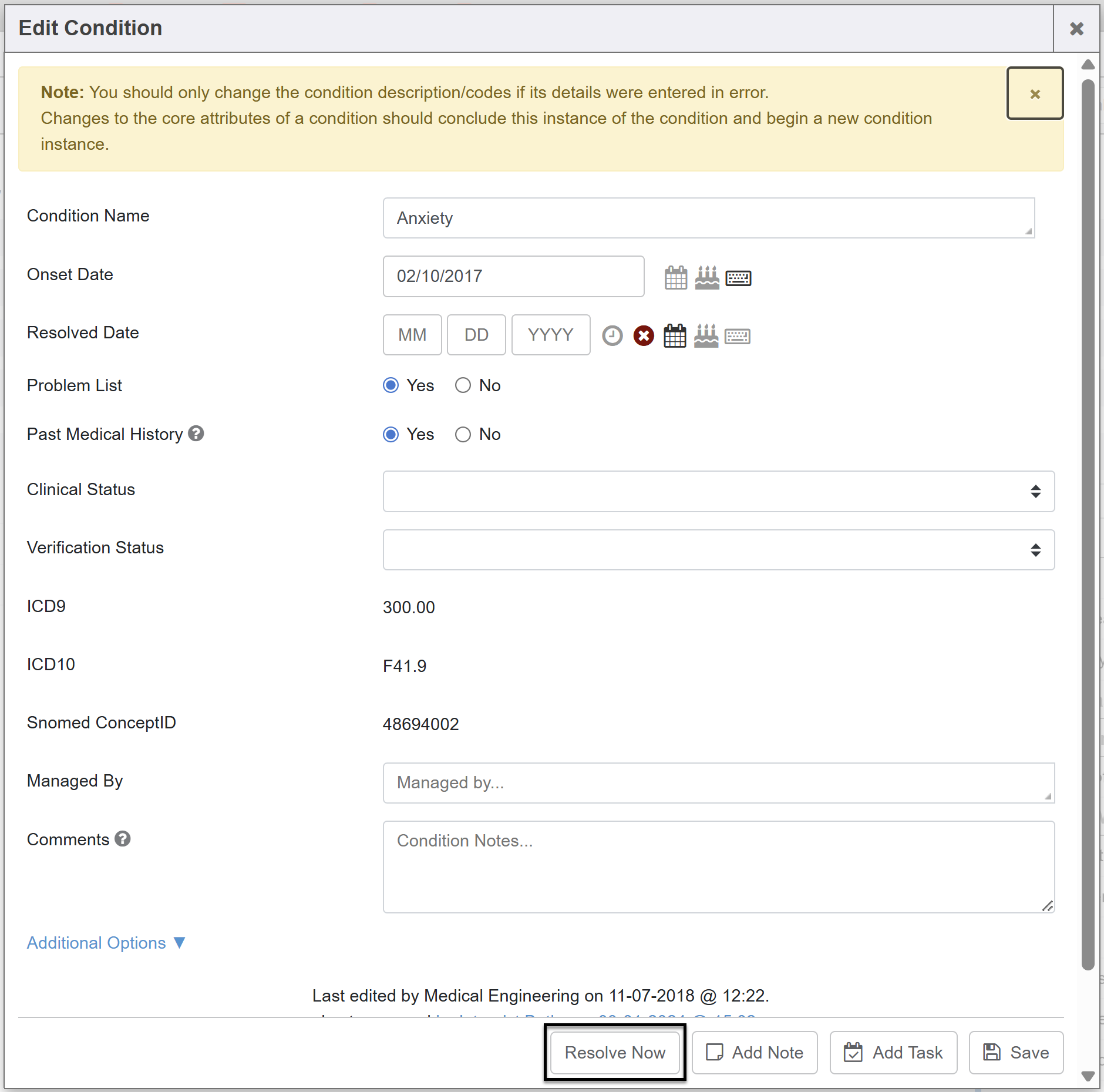Click the birthday cake icon beside Resolved Date
Viewport: 1104px width, 1092px height.
coord(706,335)
